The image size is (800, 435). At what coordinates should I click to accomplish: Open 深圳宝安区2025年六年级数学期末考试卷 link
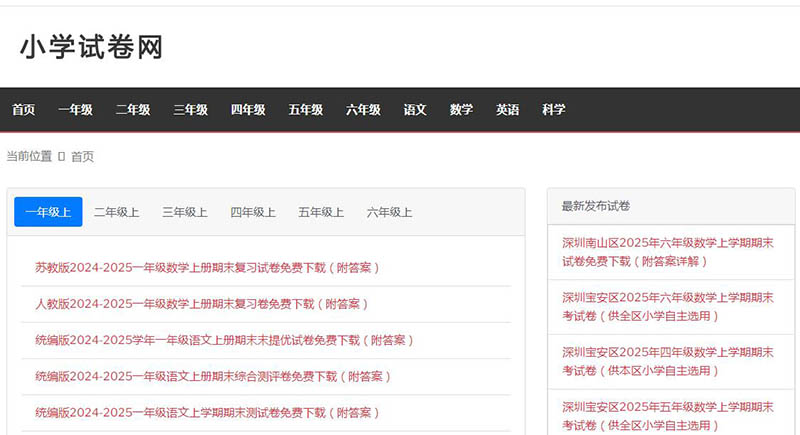(x=668, y=306)
